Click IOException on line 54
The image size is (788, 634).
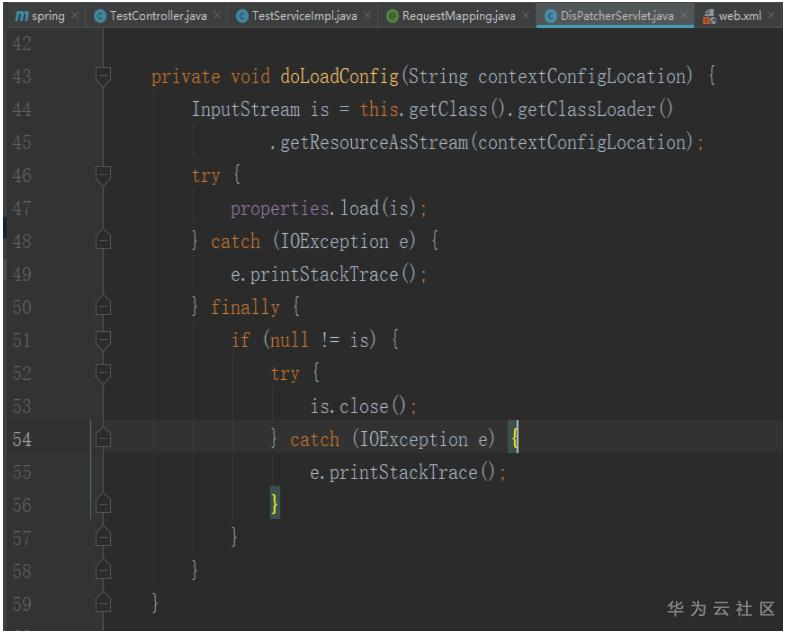(x=414, y=440)
